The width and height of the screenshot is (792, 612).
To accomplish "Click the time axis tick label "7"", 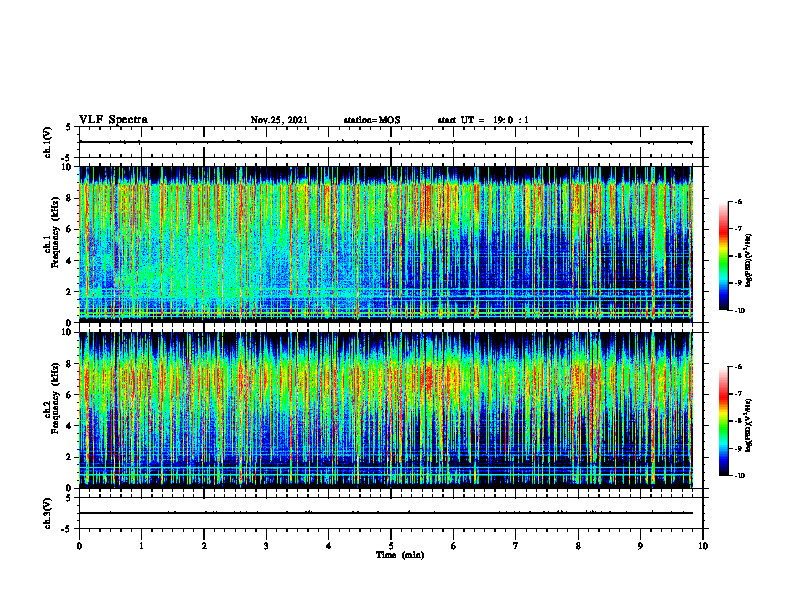I will point(516,546).
